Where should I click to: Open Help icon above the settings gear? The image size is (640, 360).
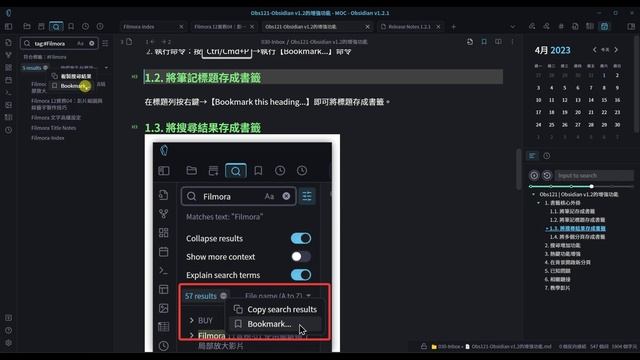click(x=8, y=330)
